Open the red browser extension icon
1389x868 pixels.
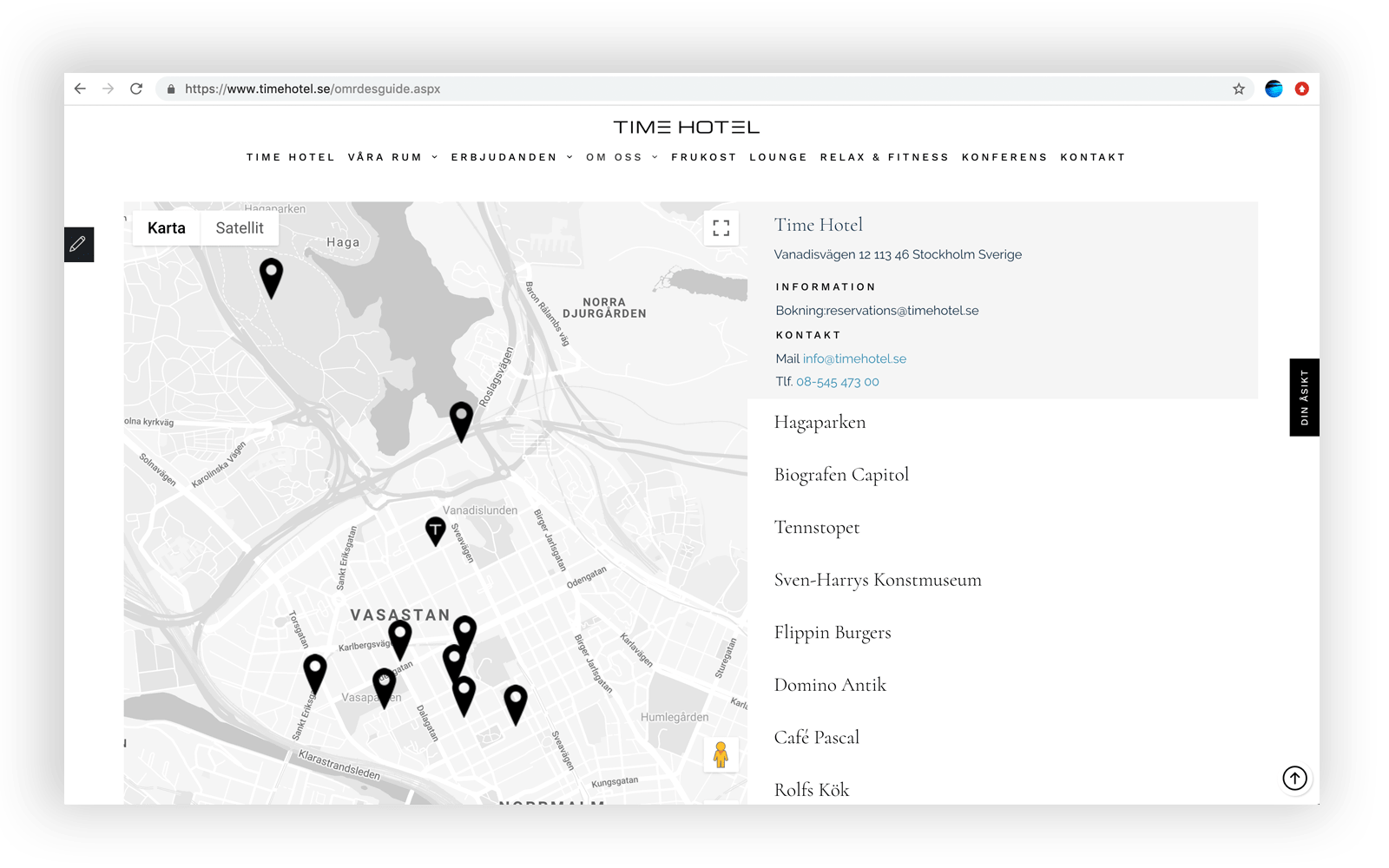1301,89
